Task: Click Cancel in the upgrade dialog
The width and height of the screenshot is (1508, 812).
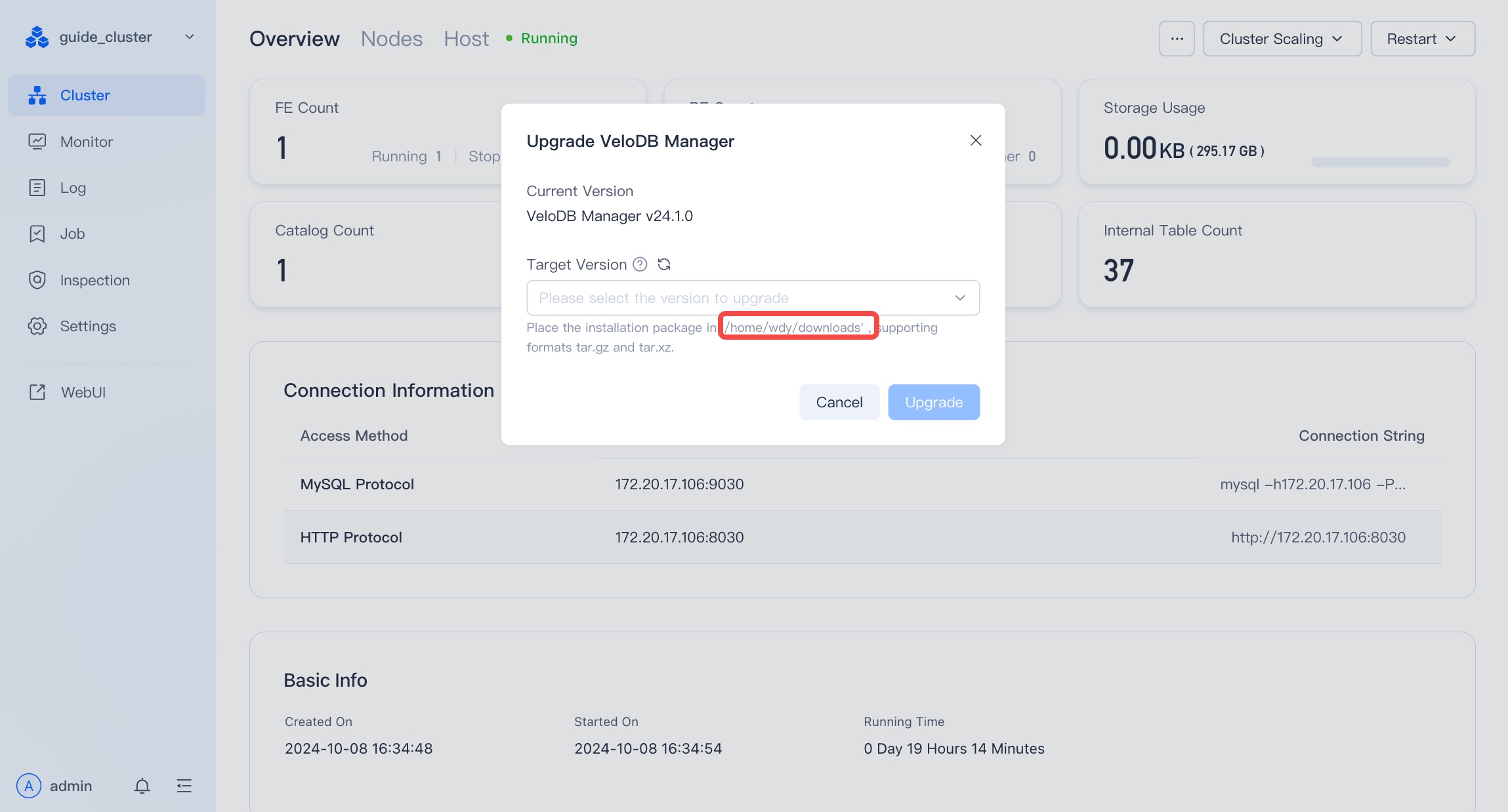Action: click(x=839, y=402)
